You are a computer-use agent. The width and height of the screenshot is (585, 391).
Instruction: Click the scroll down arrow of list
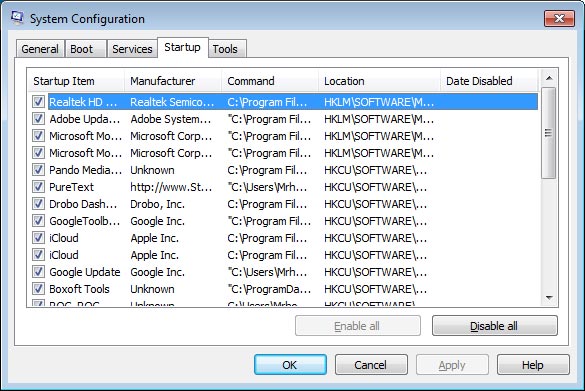coord(548,298)
